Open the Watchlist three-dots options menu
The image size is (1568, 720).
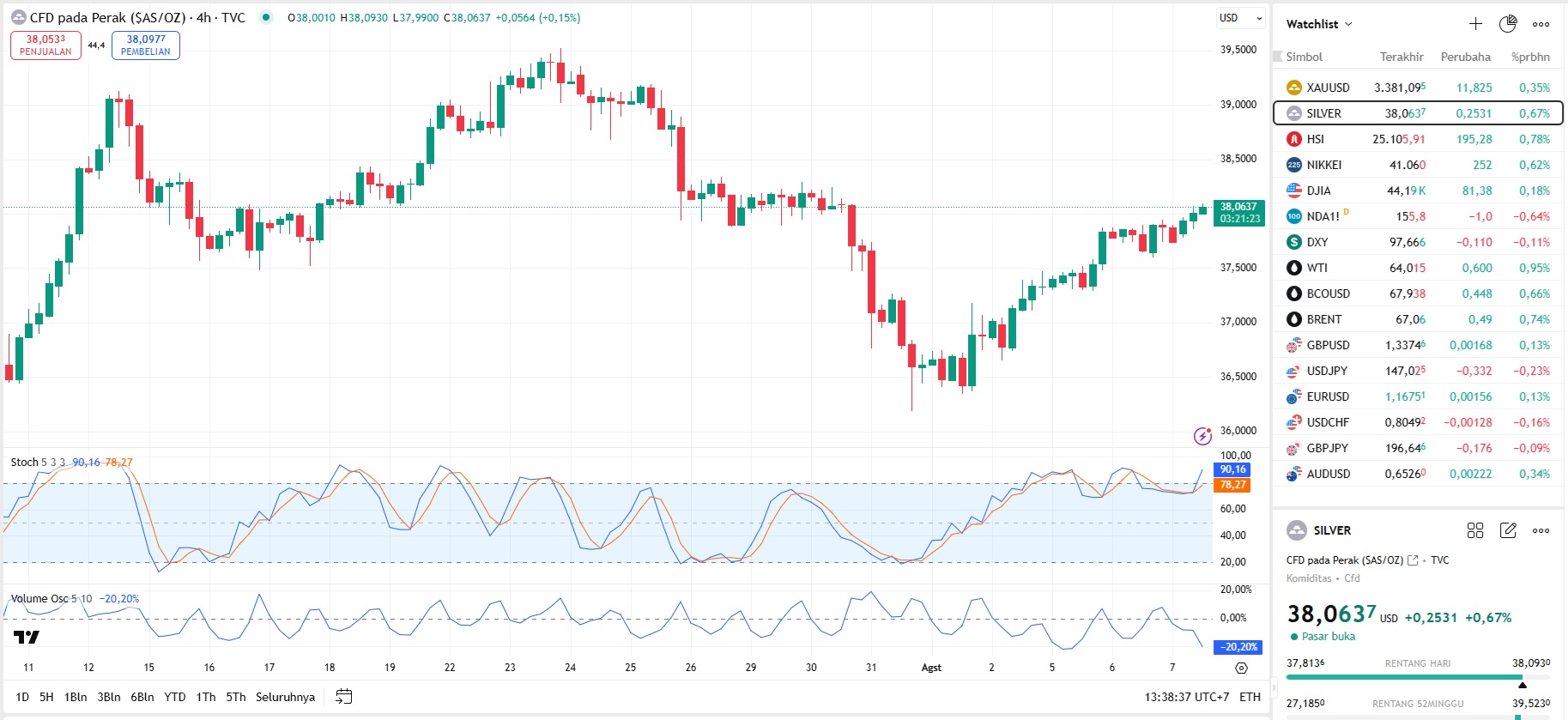[x=1541, y=24]
